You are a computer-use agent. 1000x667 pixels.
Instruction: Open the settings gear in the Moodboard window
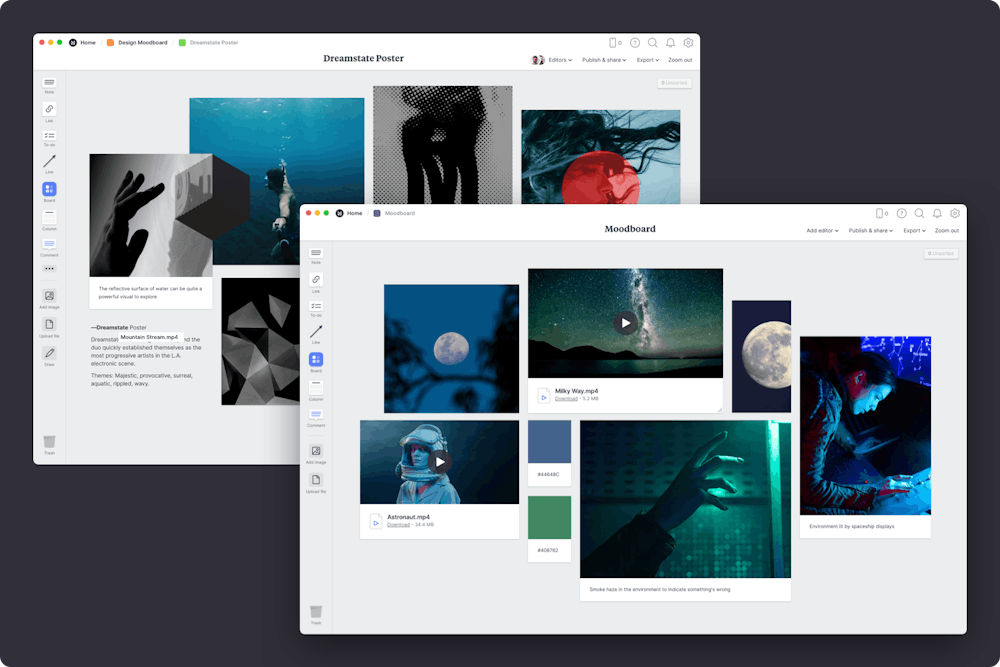coord(955,213)
